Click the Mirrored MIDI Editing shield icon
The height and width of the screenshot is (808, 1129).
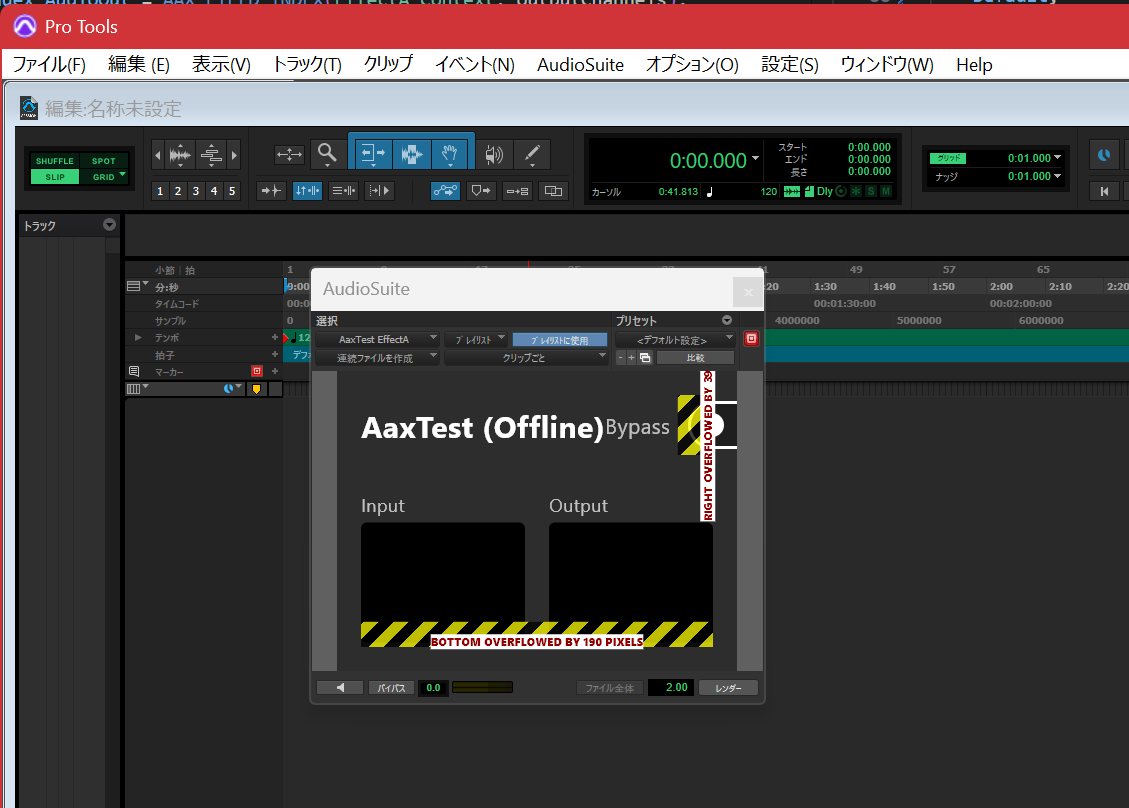480,191
